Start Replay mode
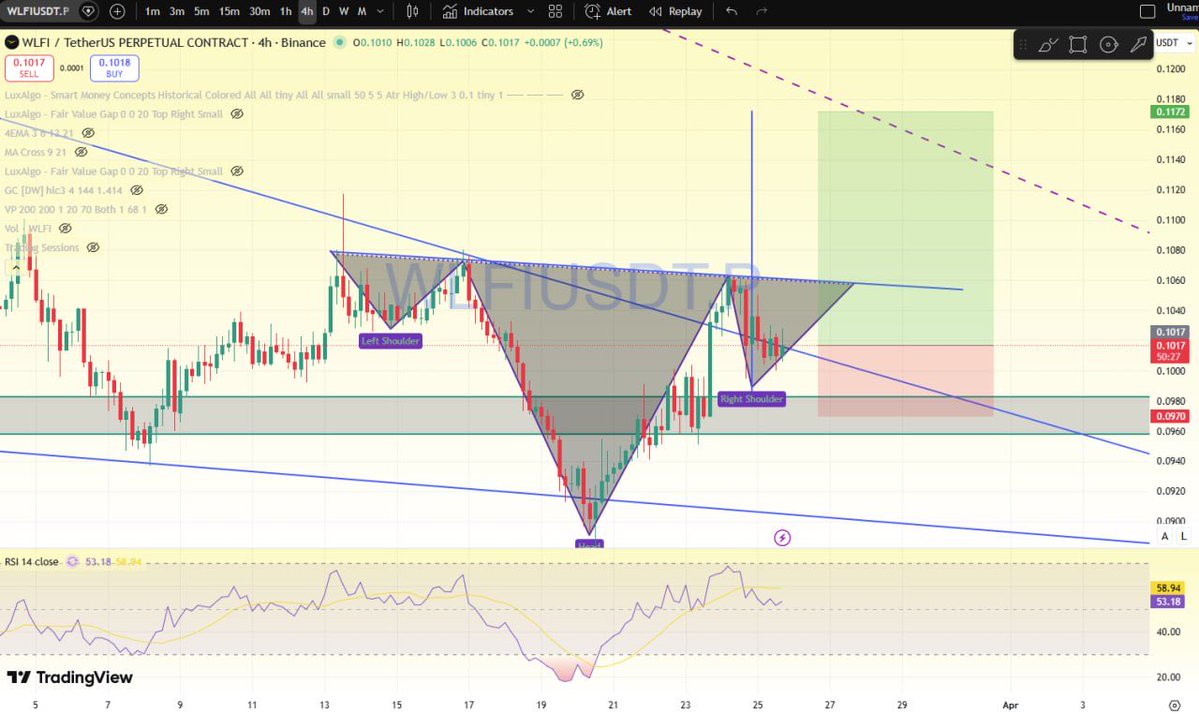This screenshot has width=1199, height=714. pyautogui.click(x=675, y=12)
